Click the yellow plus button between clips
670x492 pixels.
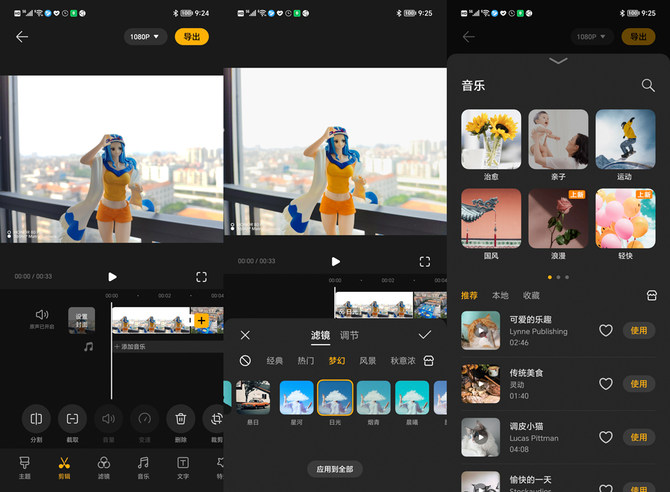(201, 320)
